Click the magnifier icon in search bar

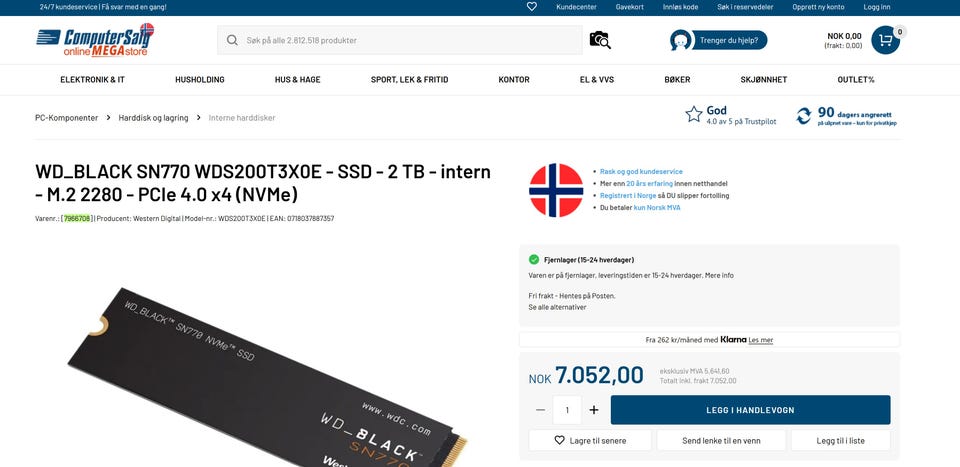pyautogui.click(x=232, y=40)
